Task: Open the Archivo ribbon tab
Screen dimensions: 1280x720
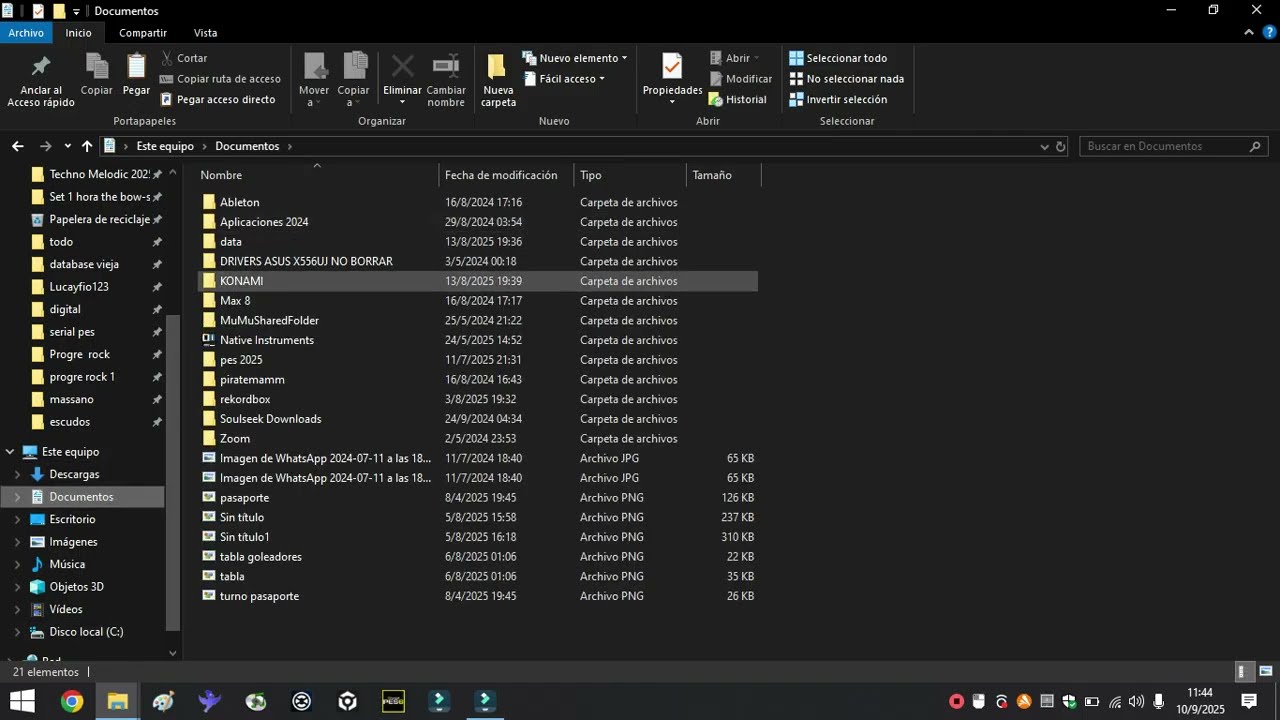Action: click(x=26, y=33)
